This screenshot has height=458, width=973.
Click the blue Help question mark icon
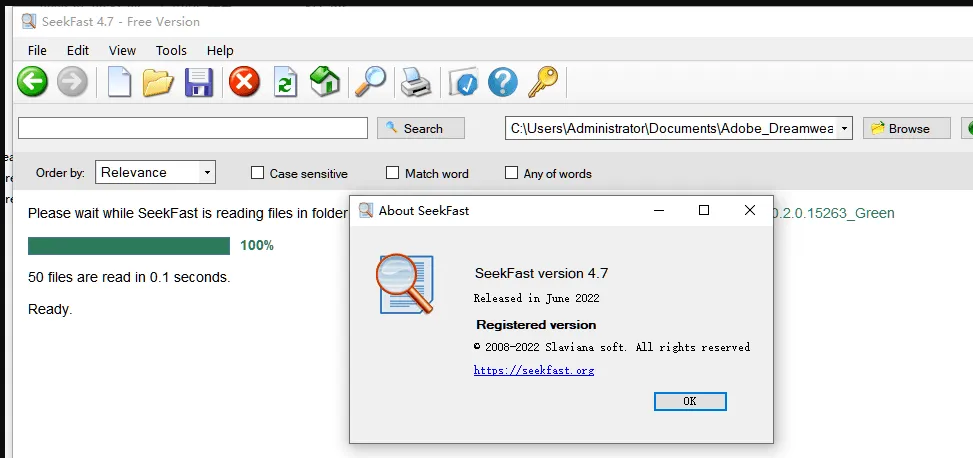[503, 82]
